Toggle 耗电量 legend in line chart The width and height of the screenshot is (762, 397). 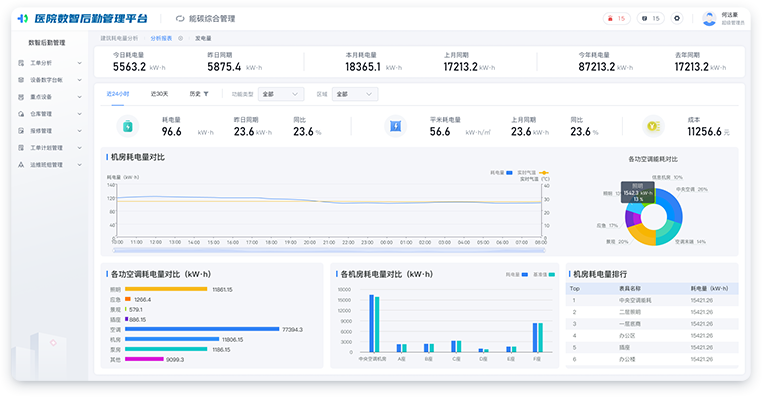(x=501, y=173)
